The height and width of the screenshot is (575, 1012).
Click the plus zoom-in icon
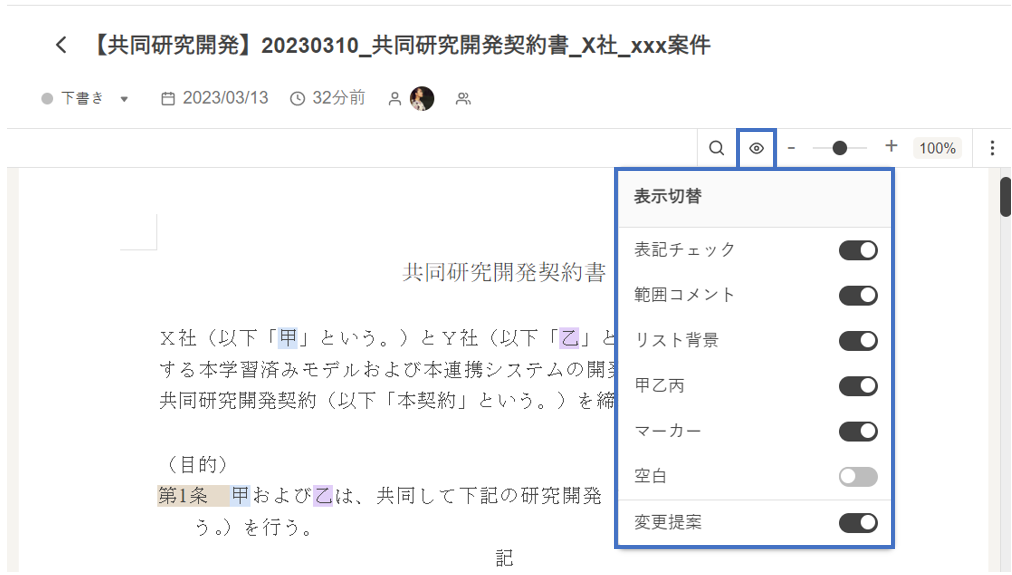[x=891, y=147]
